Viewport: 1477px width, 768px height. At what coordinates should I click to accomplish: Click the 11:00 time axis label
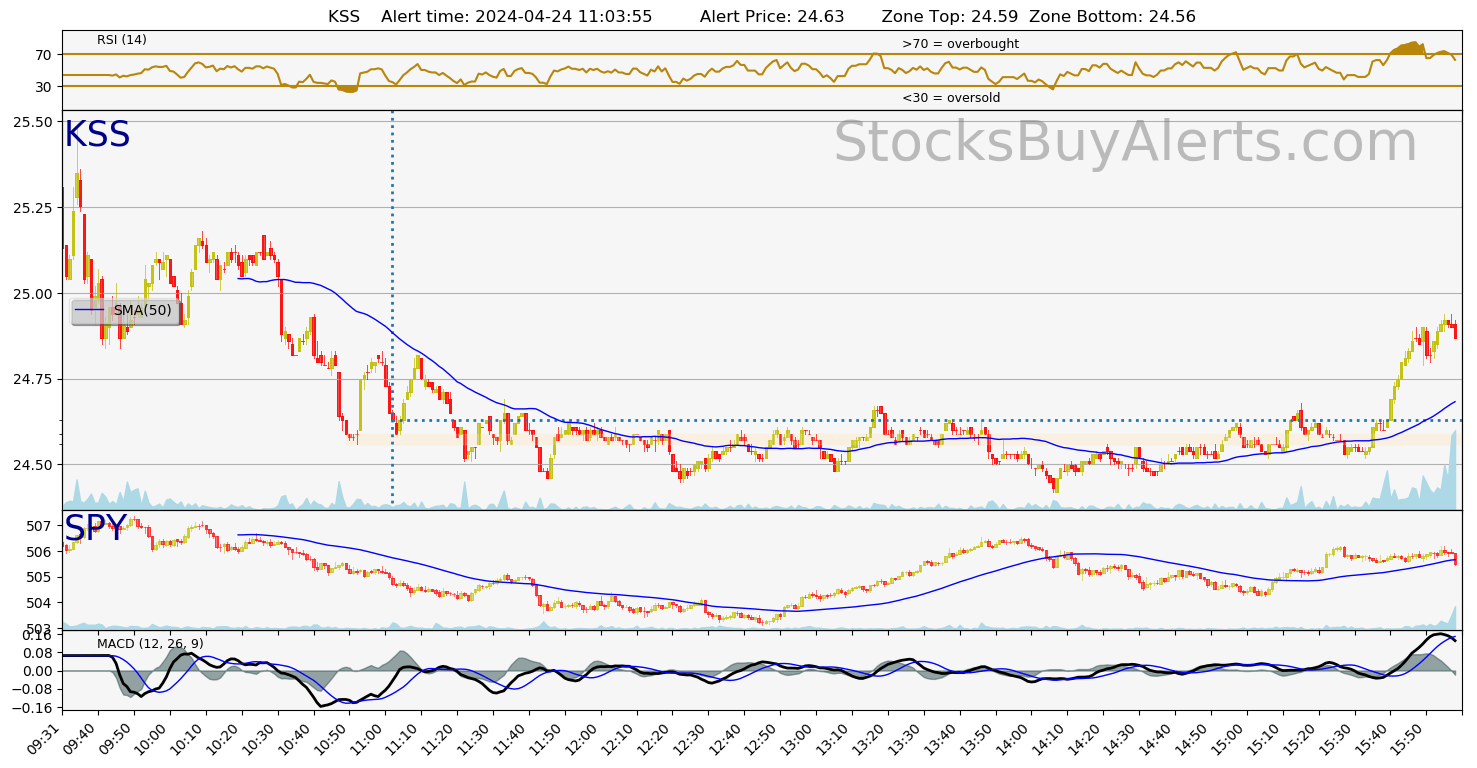[367, 739]
